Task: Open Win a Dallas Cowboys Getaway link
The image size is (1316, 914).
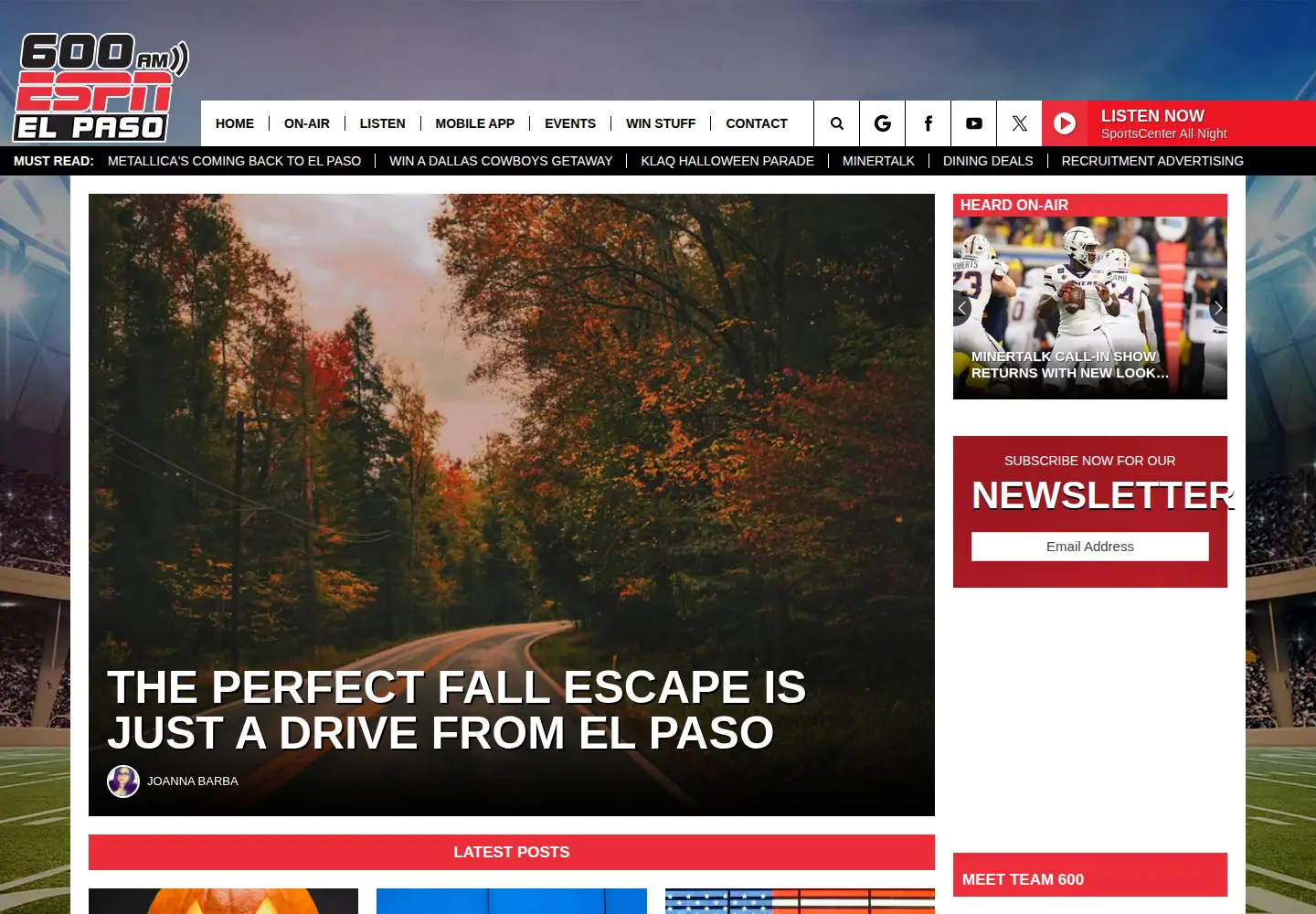Action: tap(501, 161)
